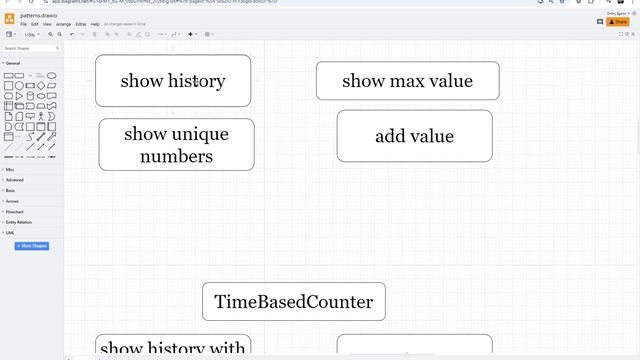Open the Arrange menu
Image resolution: width=640 pixels, height=360 pixels.
coord(63,24)
